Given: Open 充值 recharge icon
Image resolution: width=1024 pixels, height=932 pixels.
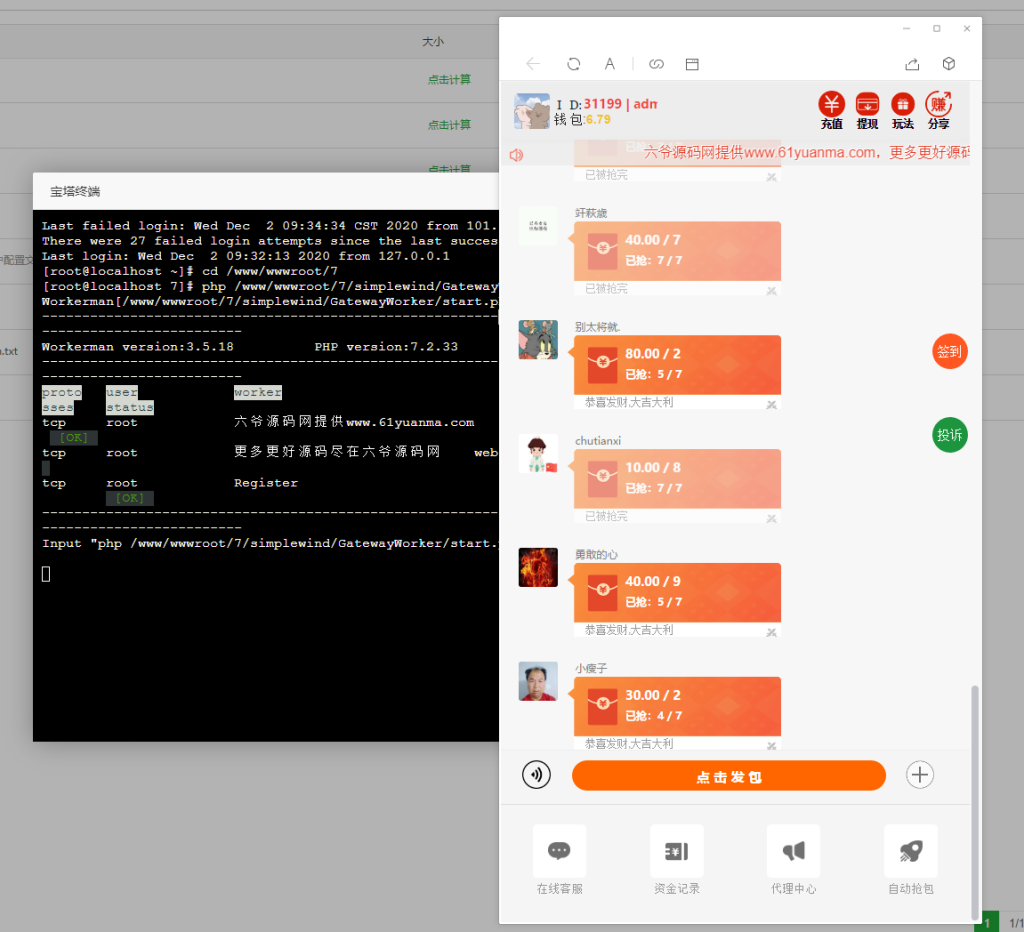Looking at the screenshot, I should point(831,110).
